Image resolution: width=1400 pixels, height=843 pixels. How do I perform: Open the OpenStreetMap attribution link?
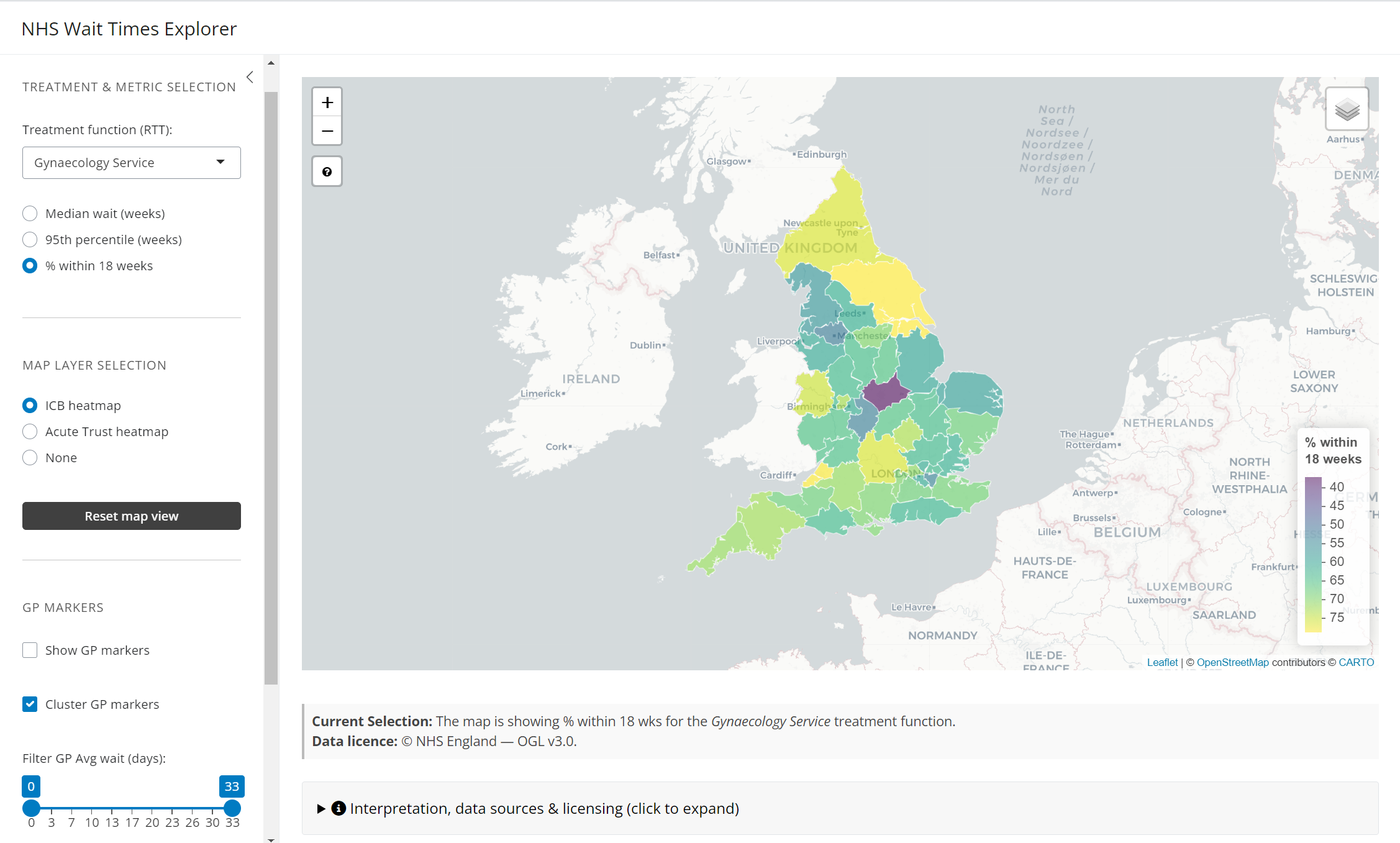(1232, 662)
